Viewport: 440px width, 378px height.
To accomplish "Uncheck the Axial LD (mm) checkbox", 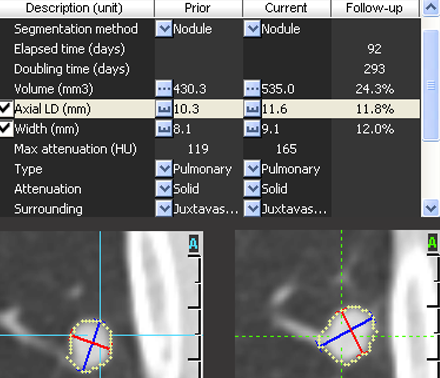I will click(x=6, y=108).
